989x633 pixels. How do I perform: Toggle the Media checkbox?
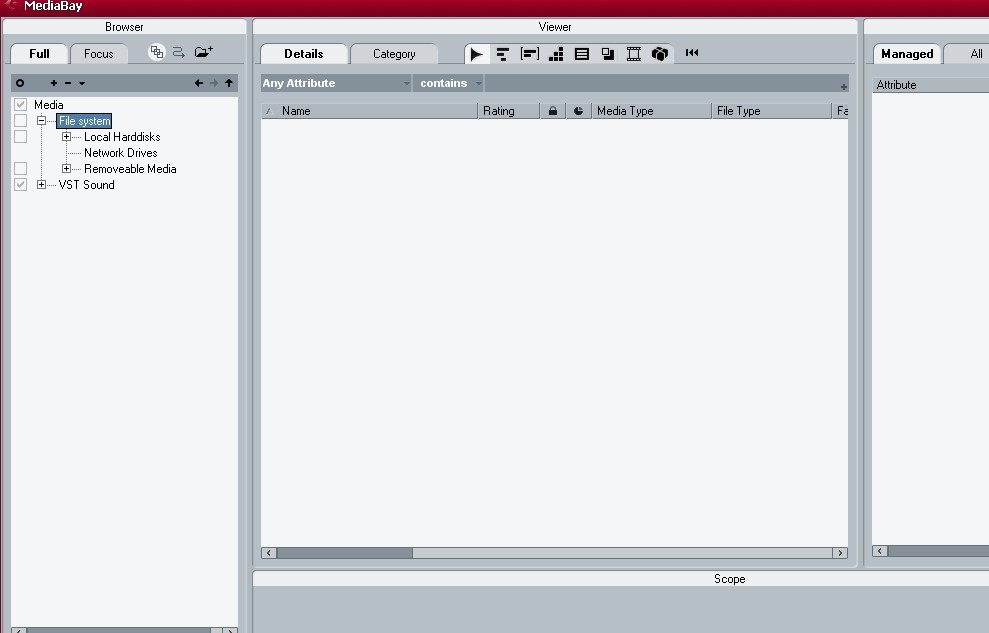coord(20,105)
